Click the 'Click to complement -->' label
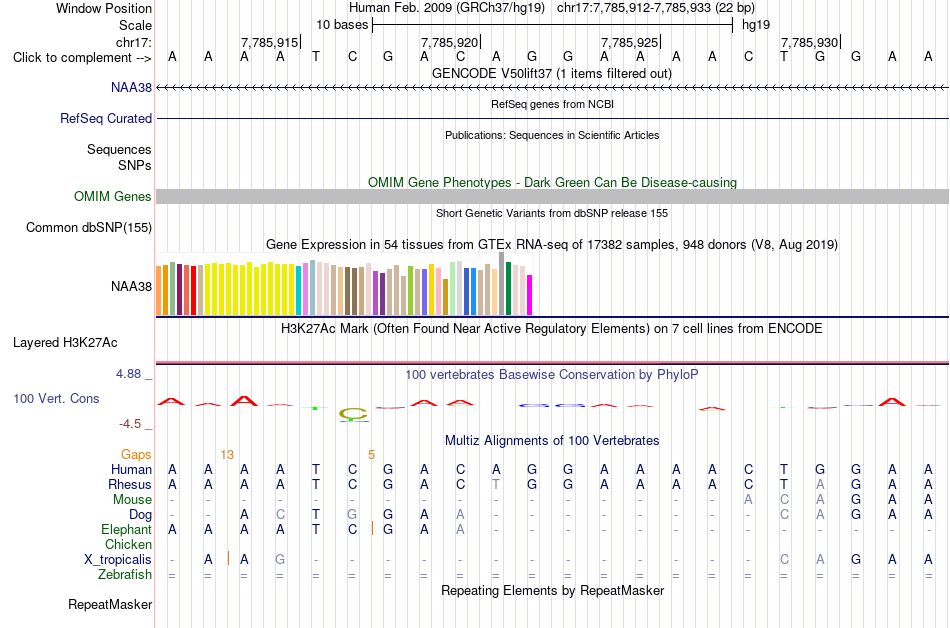 (x=82, y=58)
